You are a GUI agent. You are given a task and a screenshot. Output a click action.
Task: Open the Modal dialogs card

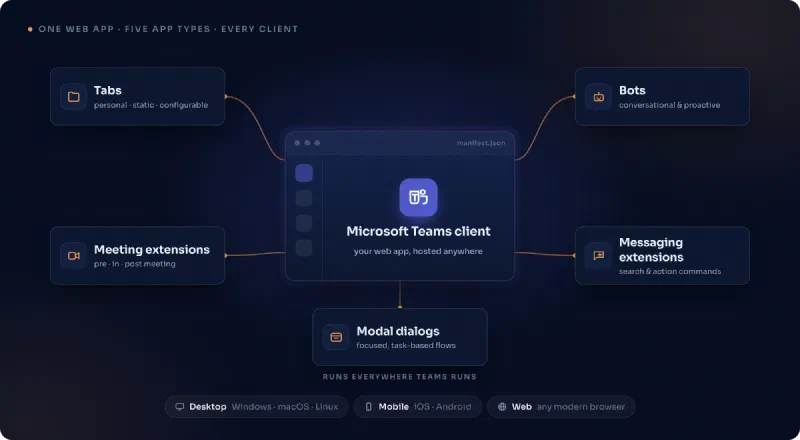(x=400, y=337)
